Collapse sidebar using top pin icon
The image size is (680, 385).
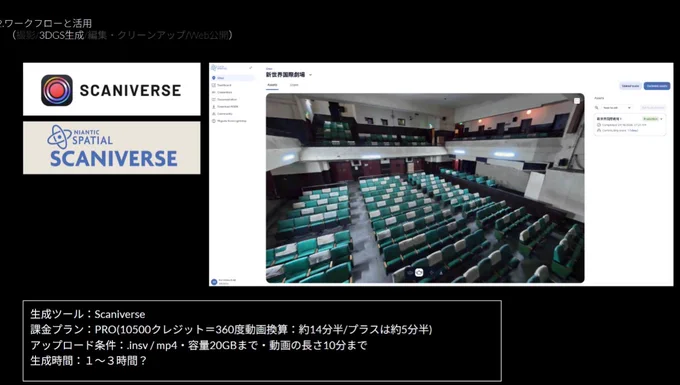250,68
